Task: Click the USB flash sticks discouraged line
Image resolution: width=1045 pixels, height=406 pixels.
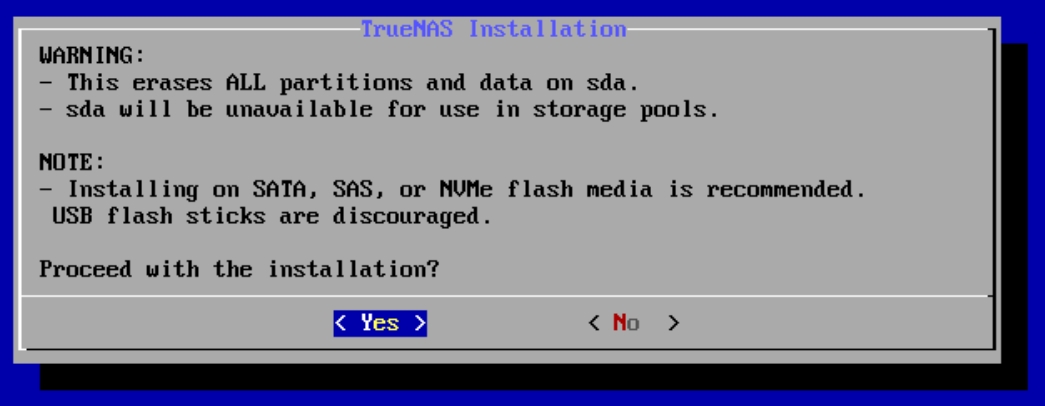Action: [x=272, y=216]
